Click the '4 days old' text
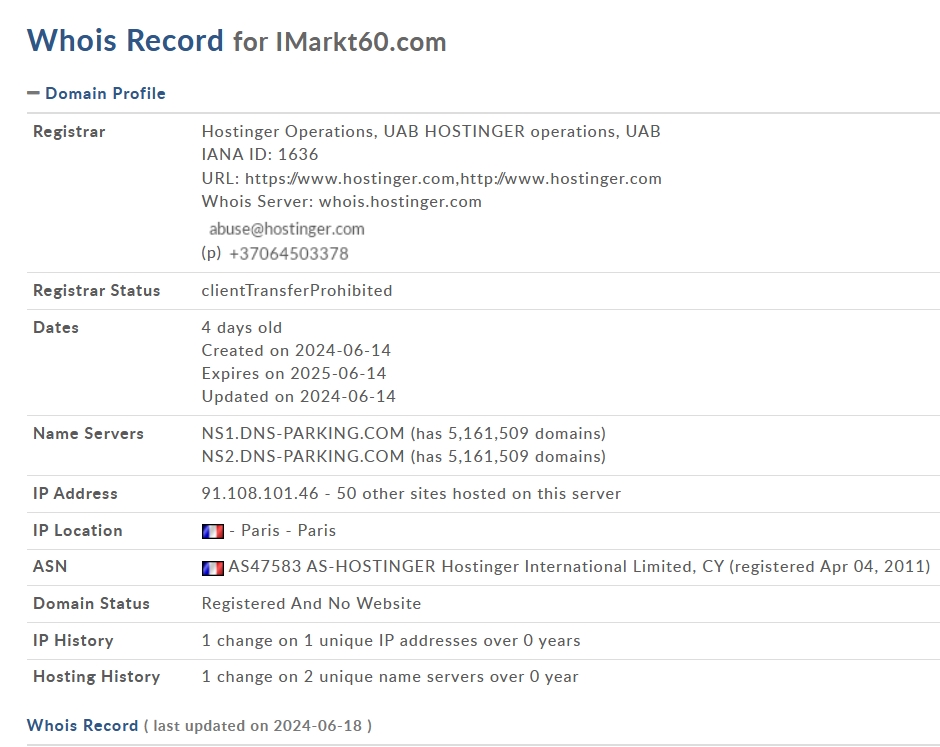 tap(242, 327)
